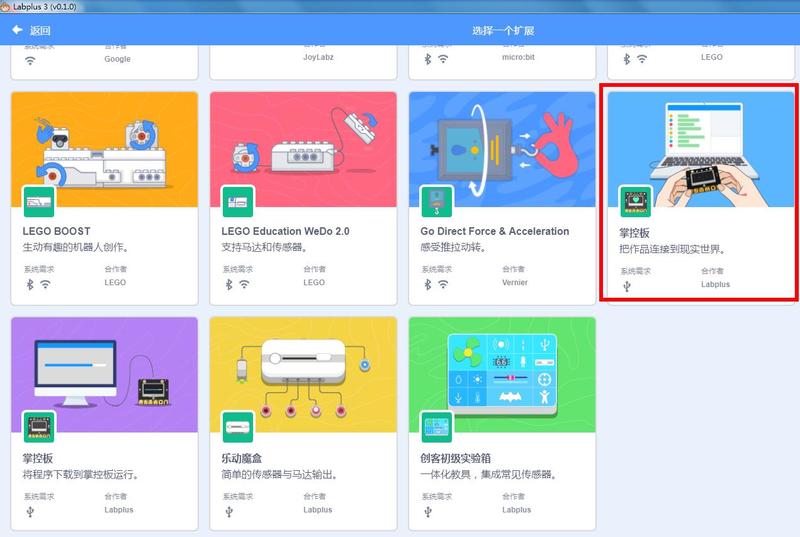
Task: Click micro:bit collaborator name
Action: pyautogui.click(x=518, y=57)
